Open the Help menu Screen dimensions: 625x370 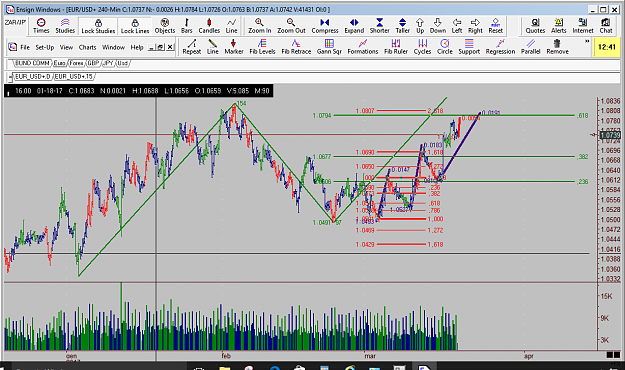coord(137,47)
